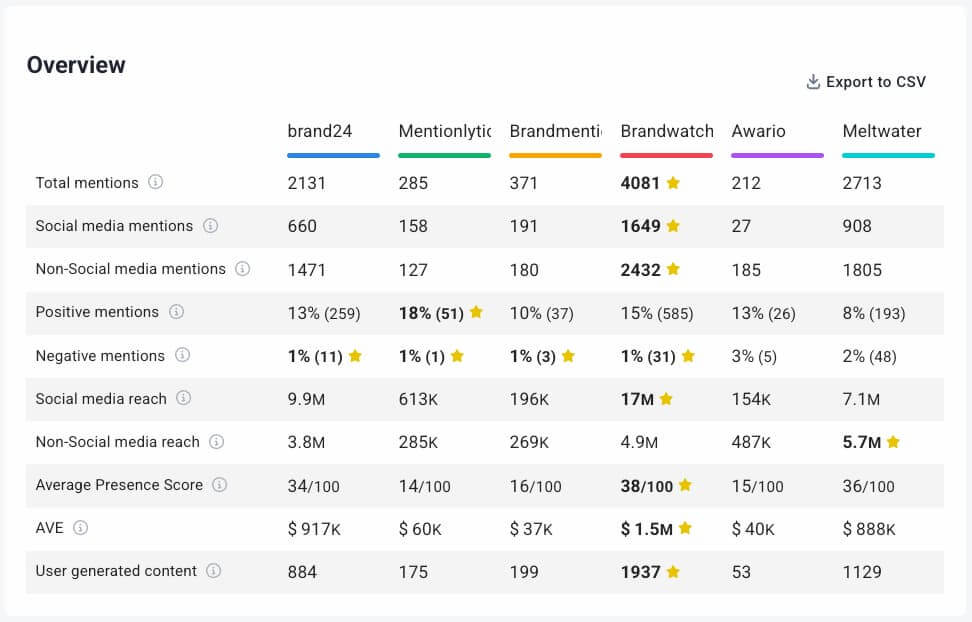The image size is (972, 622).
Task: Click the Meltwater column header
Action: [x=882, y=131]
